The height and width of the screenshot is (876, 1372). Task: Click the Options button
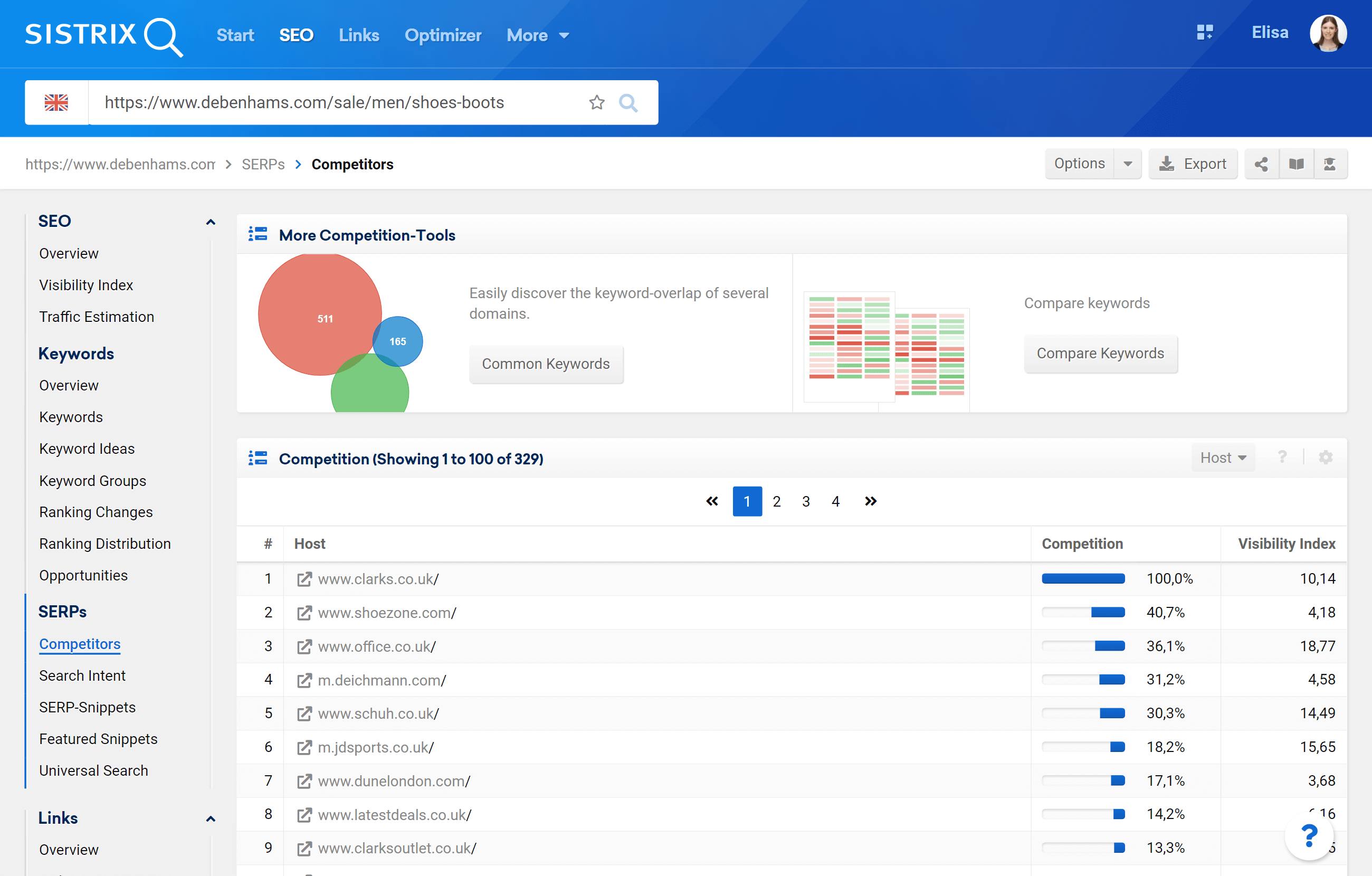[1080, 164]
